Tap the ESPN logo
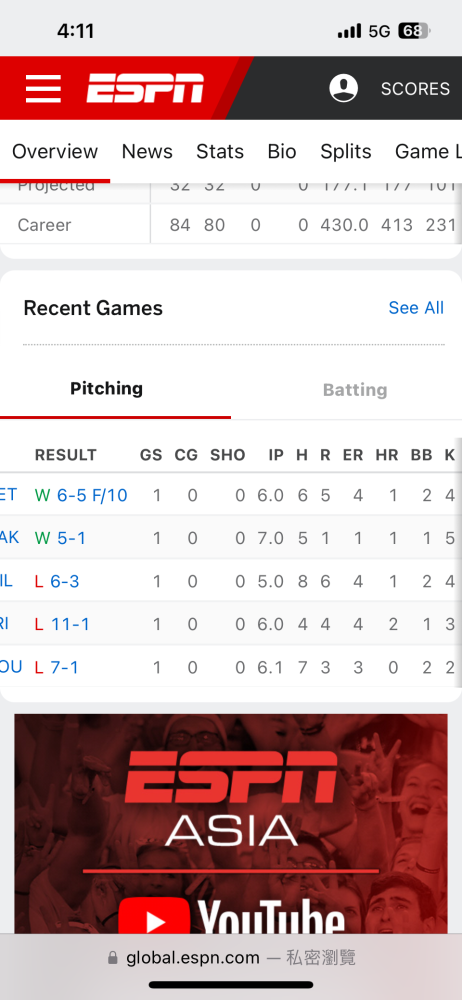This screenshot has height=1000, width=462. coord(145,88)
